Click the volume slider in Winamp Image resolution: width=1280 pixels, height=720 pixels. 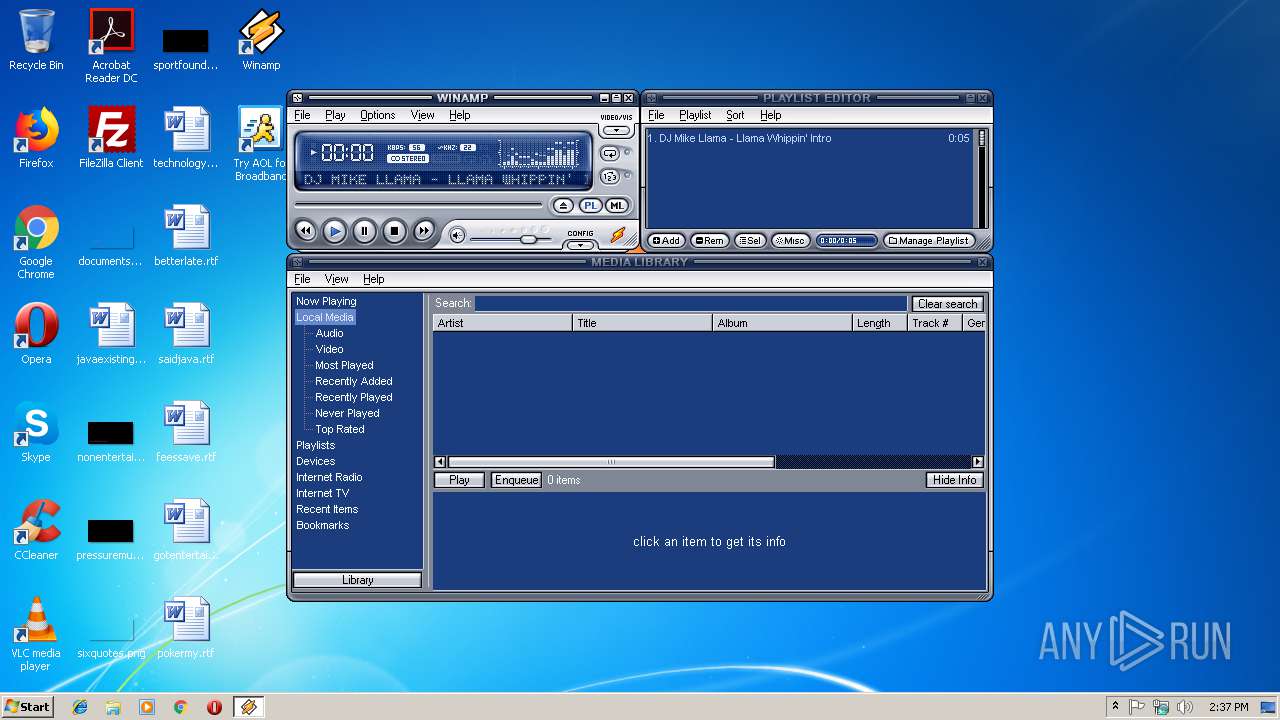pos(510,239)
